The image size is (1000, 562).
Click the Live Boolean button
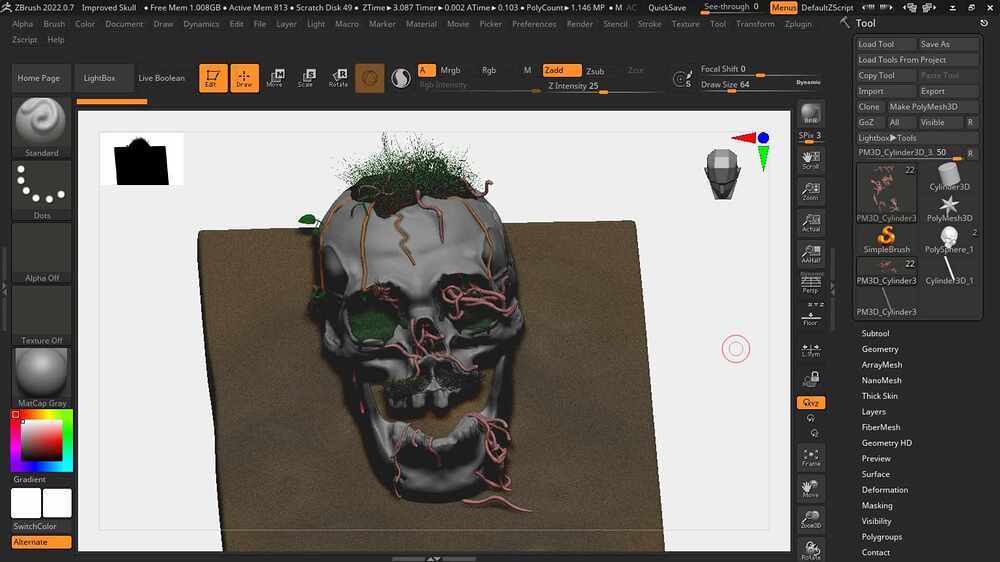[161, 78]
